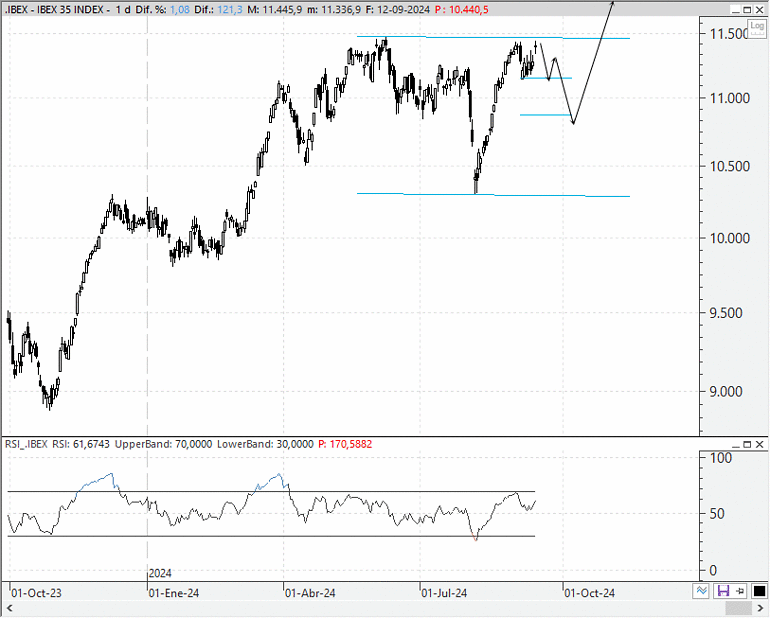
Task: Close the RSI indicator pane
Action: (x=759, y=445)
